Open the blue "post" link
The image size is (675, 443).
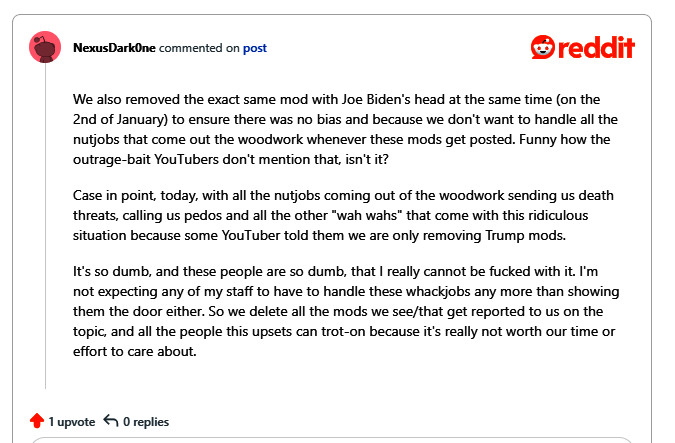click(255, 48)
